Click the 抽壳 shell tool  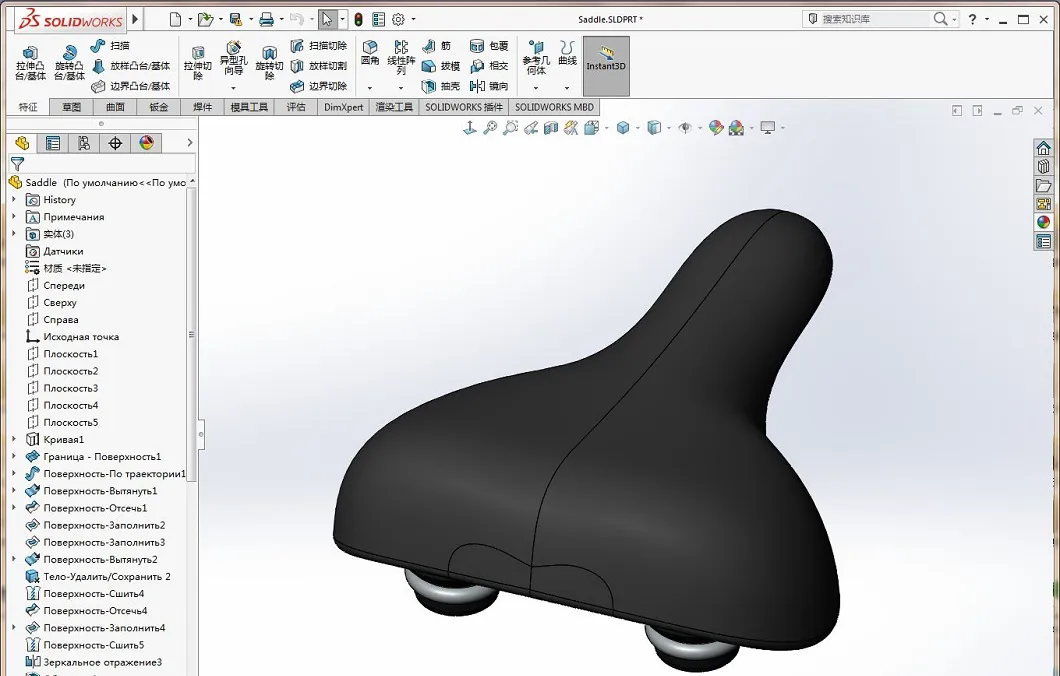441,86
